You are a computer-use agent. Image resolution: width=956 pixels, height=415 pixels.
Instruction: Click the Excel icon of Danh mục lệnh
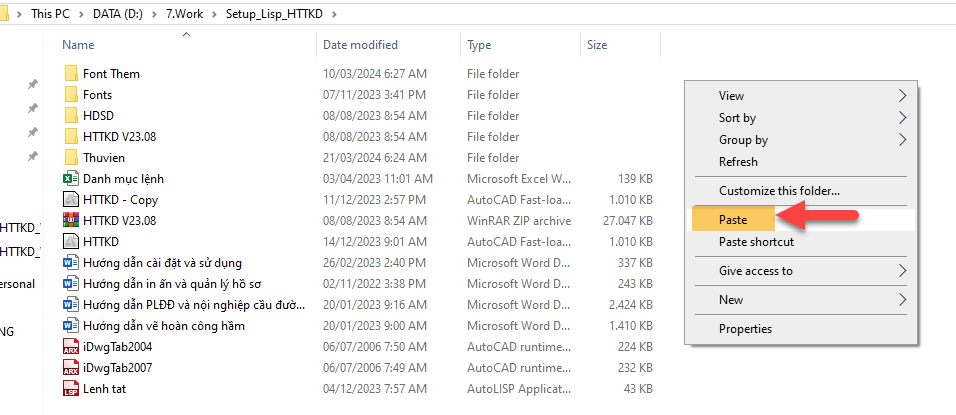(70, 179)
